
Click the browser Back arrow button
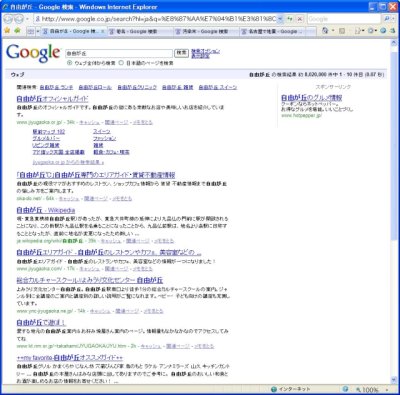pos(8,19)
